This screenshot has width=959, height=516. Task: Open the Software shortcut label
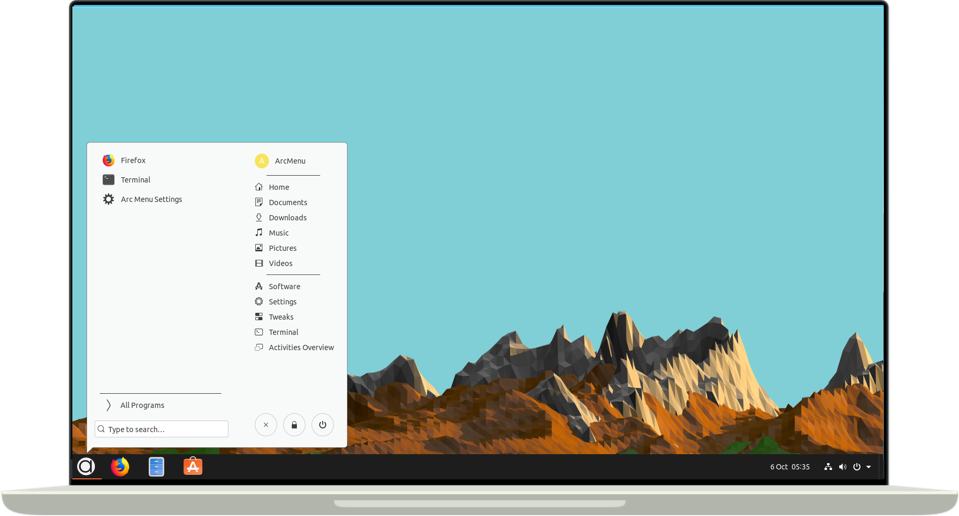[x=284, y=286]
